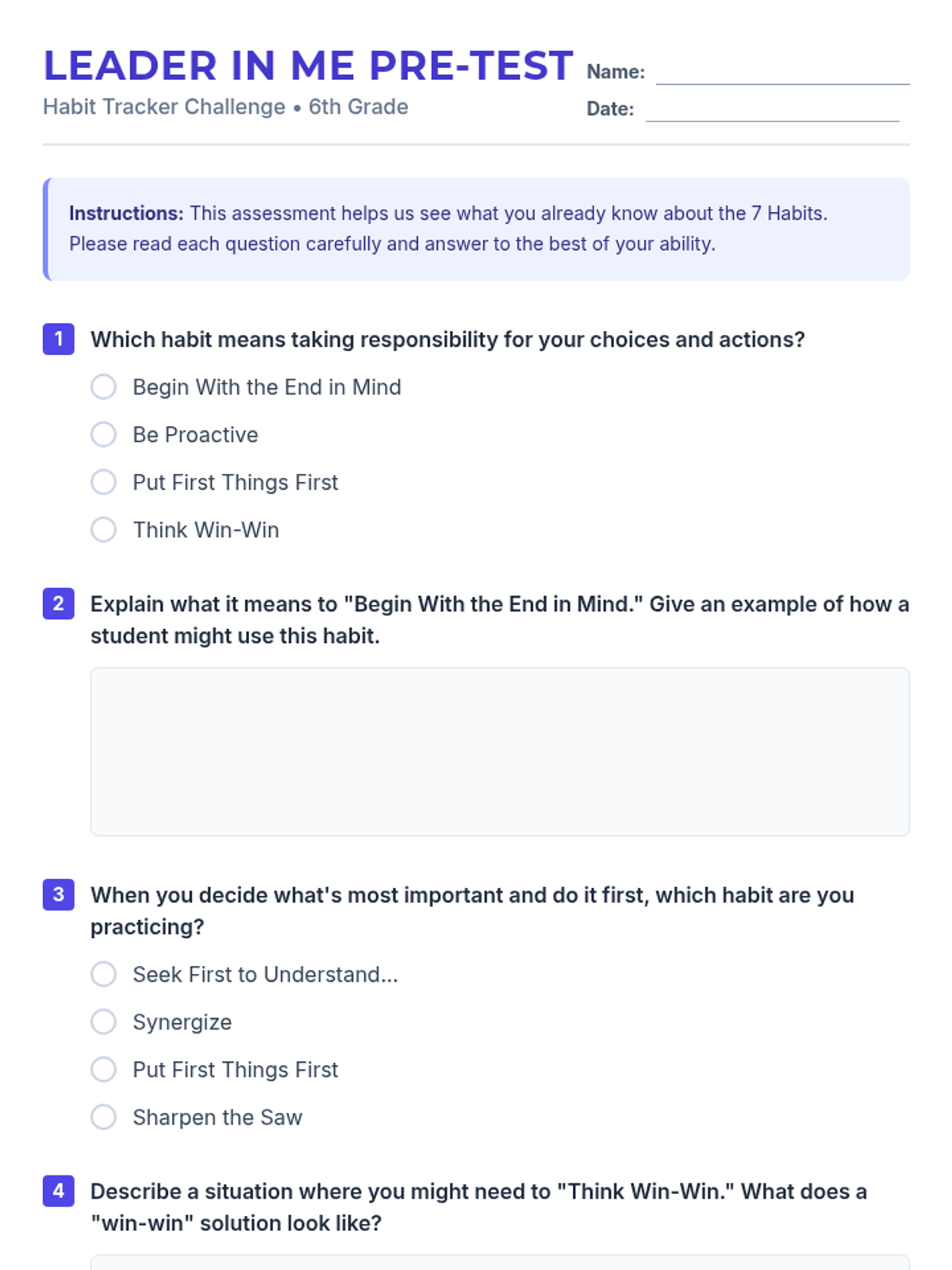Choose the 'Synergize' radio button
952x1270 pixels.
pyautogui.click(x=103, y=1022)
